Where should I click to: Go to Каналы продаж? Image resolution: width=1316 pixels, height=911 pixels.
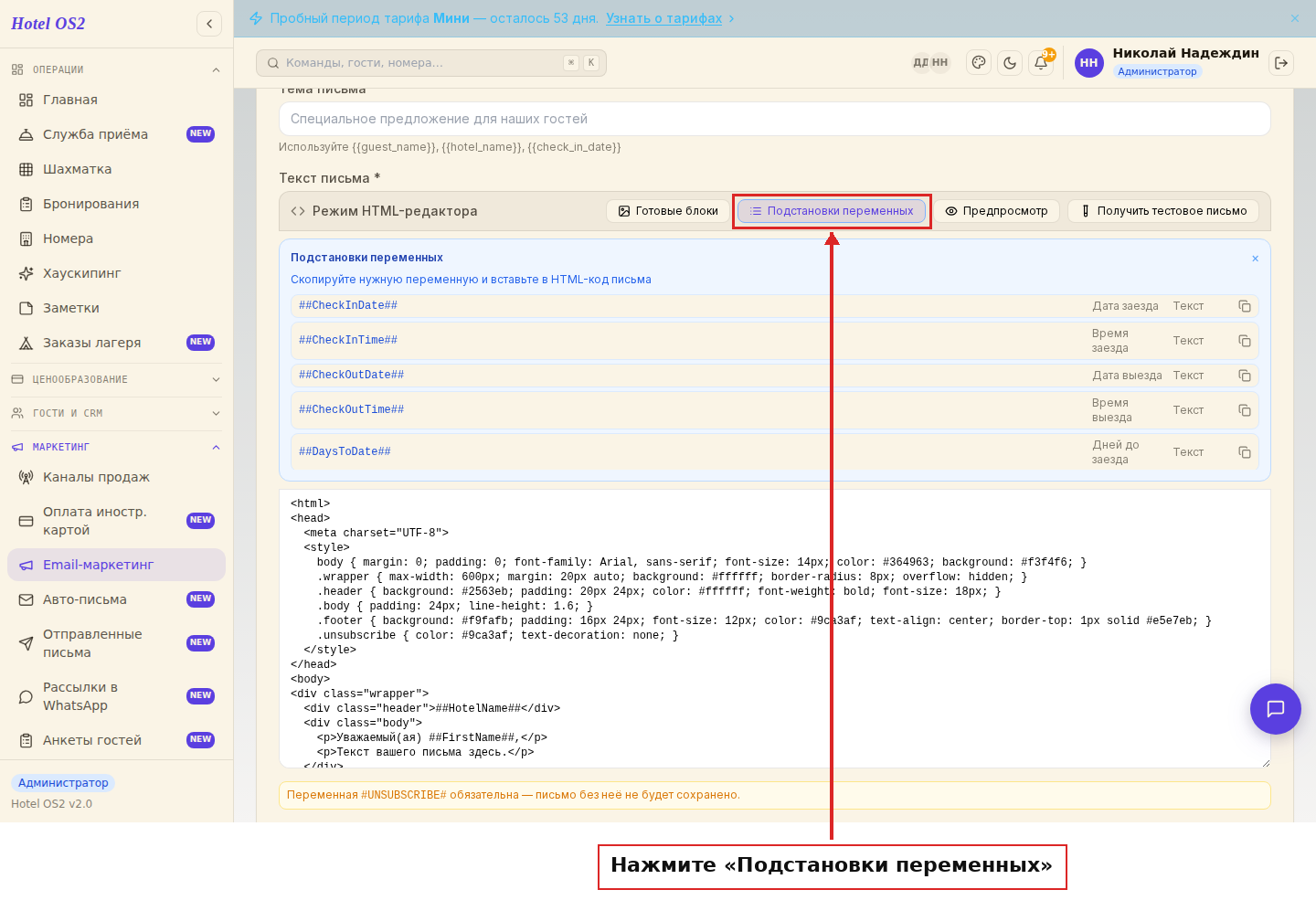click(116, 477)
